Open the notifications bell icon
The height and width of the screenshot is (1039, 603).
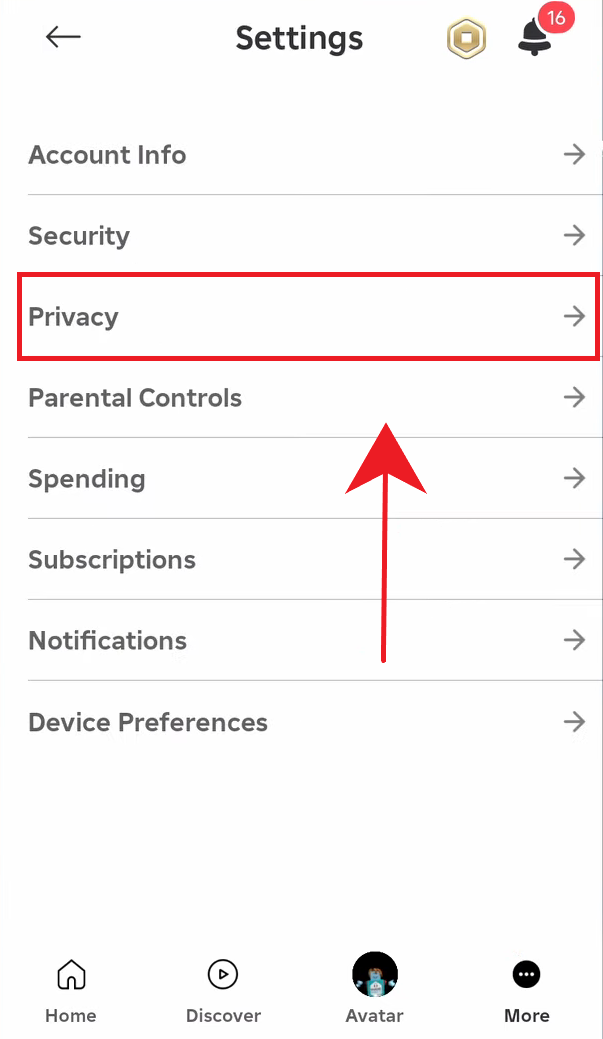[535, 40]
